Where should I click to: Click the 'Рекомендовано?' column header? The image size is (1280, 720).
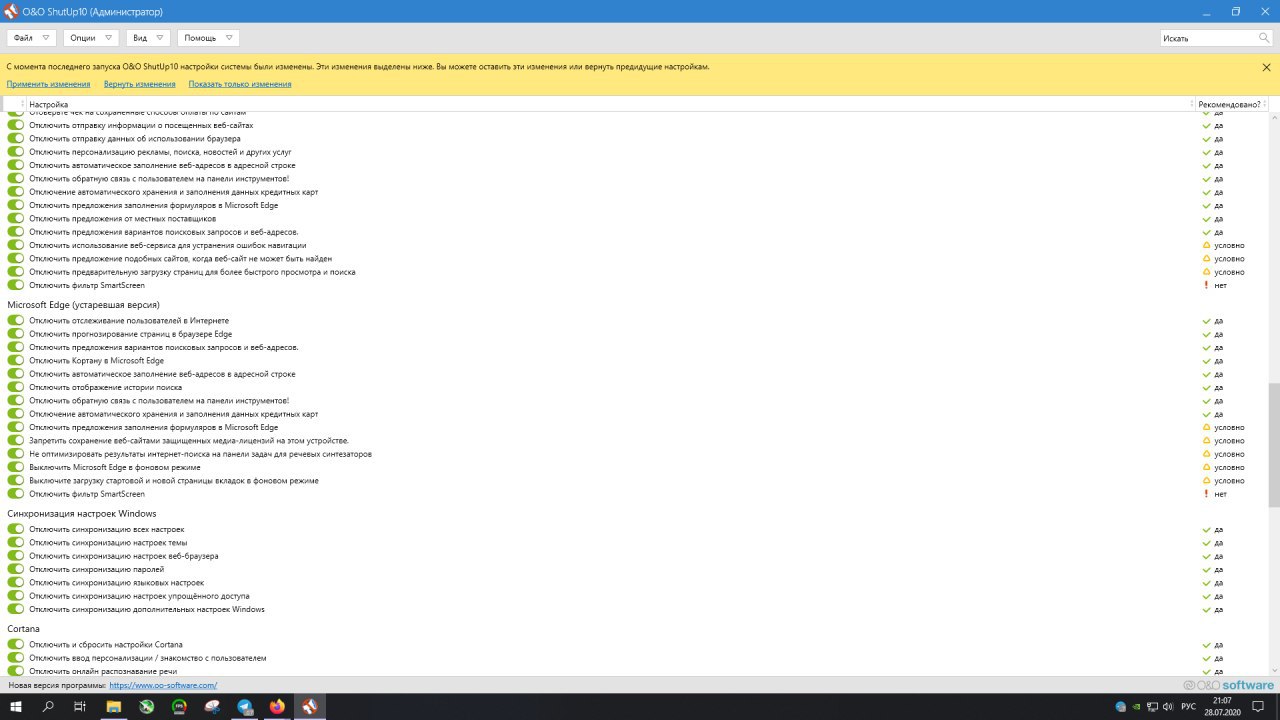[x=1232, y=104]
